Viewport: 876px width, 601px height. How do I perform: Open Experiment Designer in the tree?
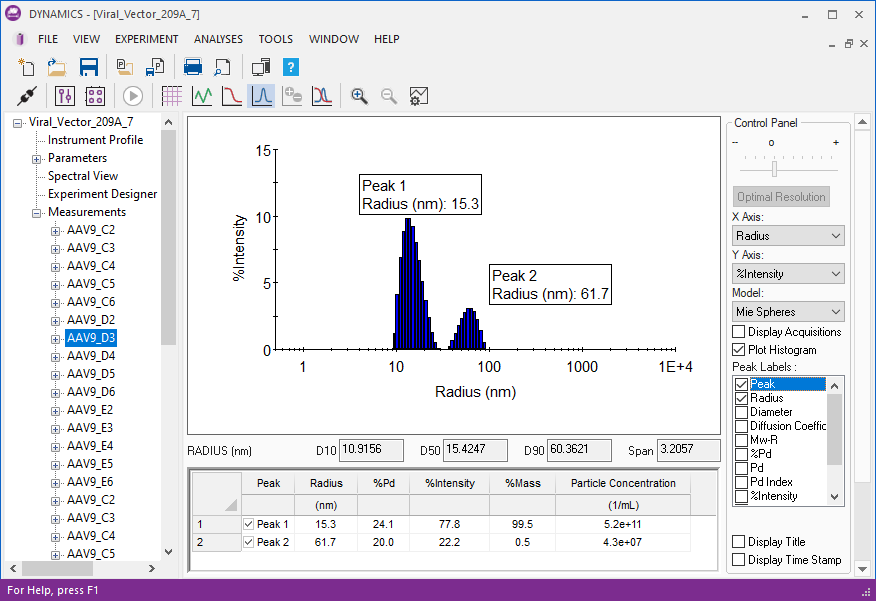(x=102, y=194)
